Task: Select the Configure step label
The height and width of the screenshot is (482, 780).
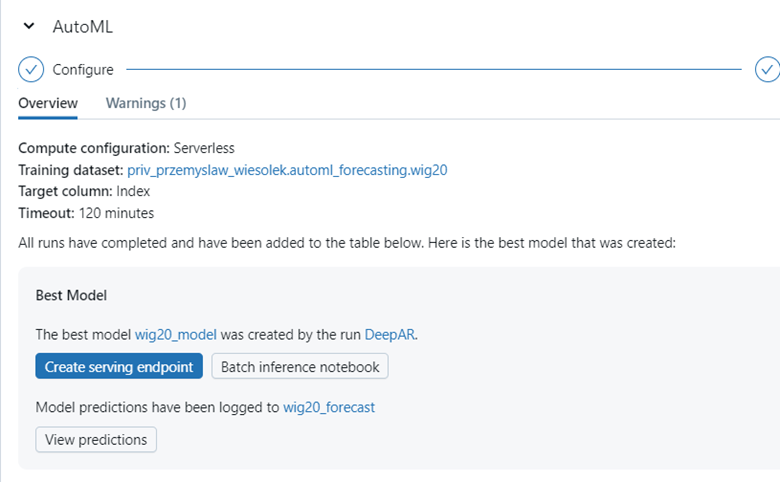Action: (83, 70)
